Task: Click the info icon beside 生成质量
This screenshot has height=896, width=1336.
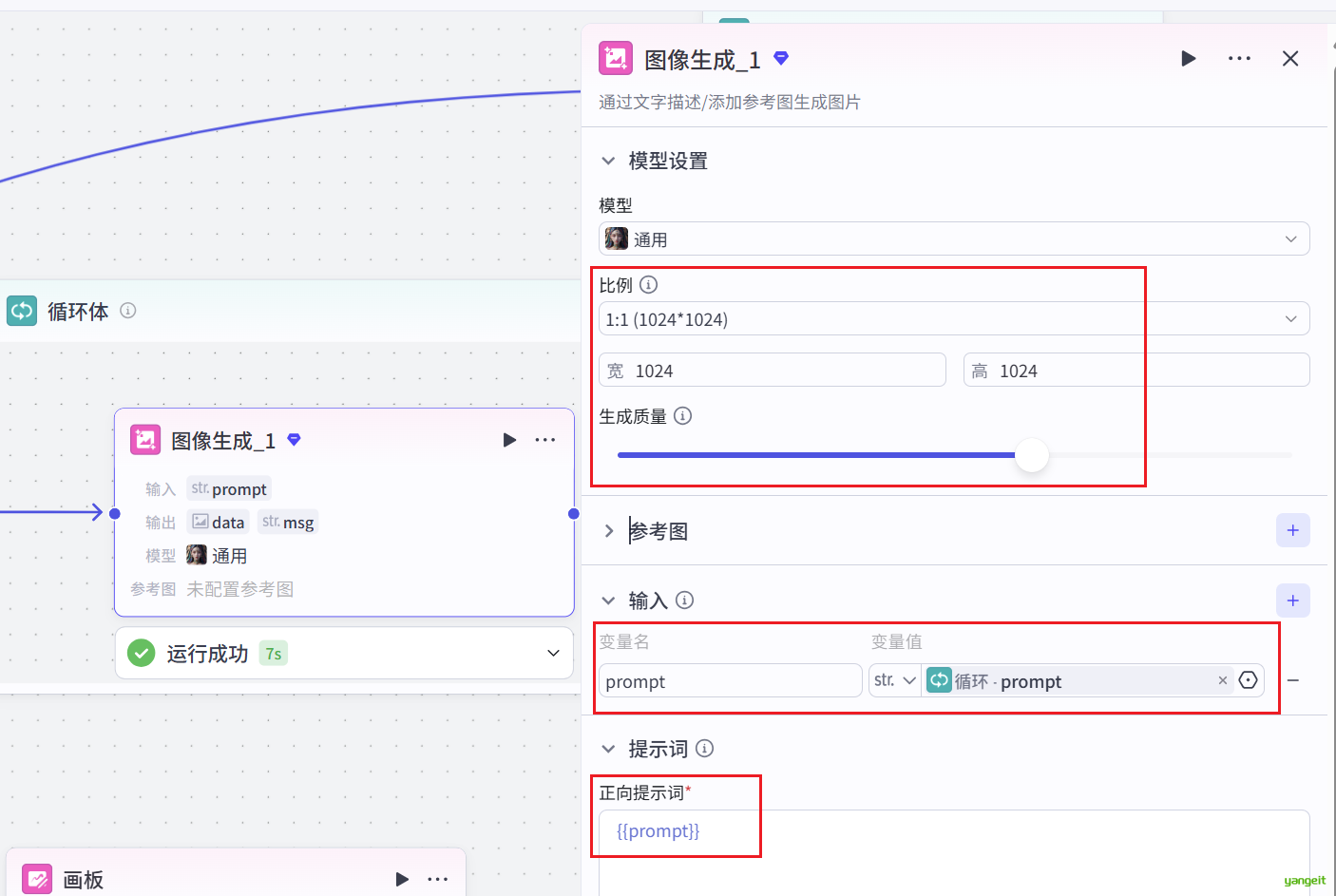Action: [682, 416]
